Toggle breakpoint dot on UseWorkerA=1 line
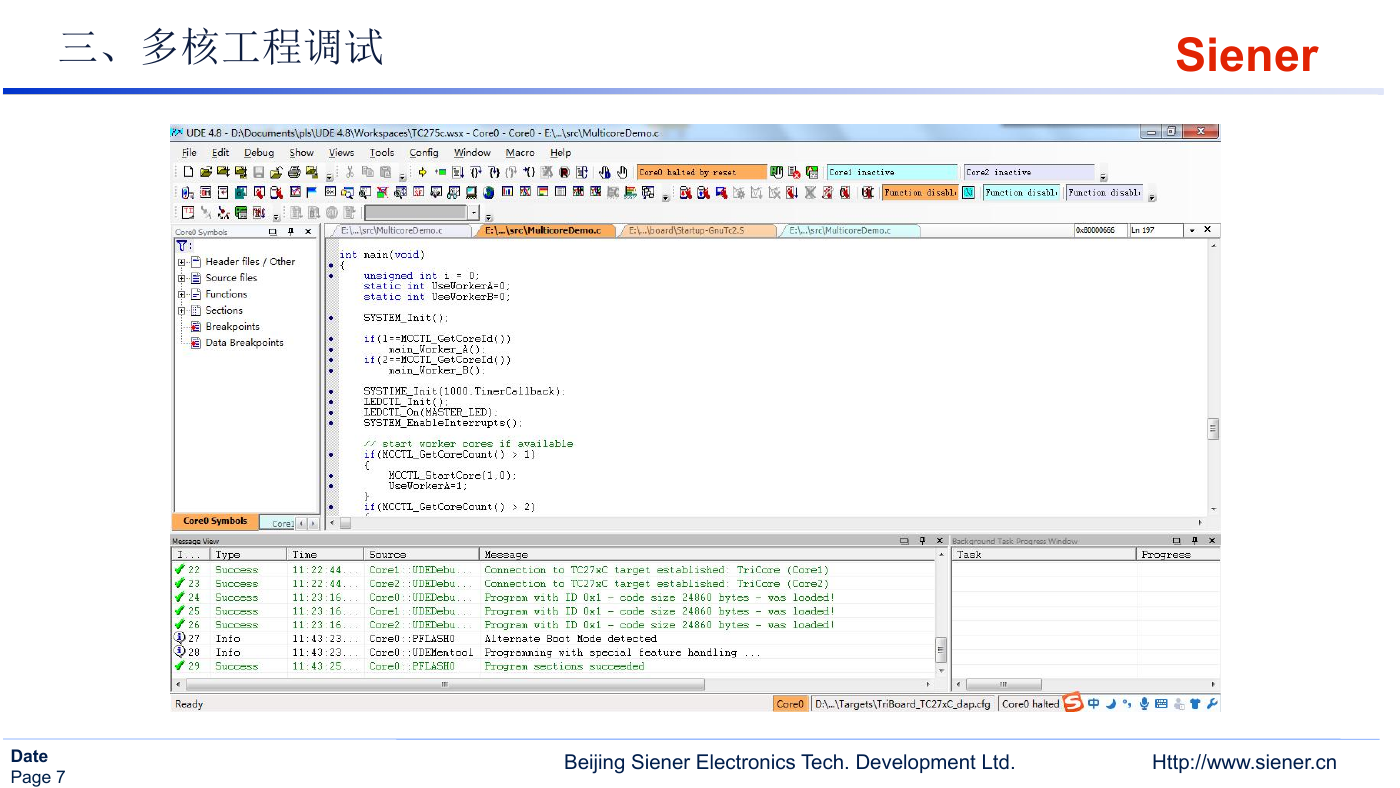The image size is (1400, 788). (331, 485)
